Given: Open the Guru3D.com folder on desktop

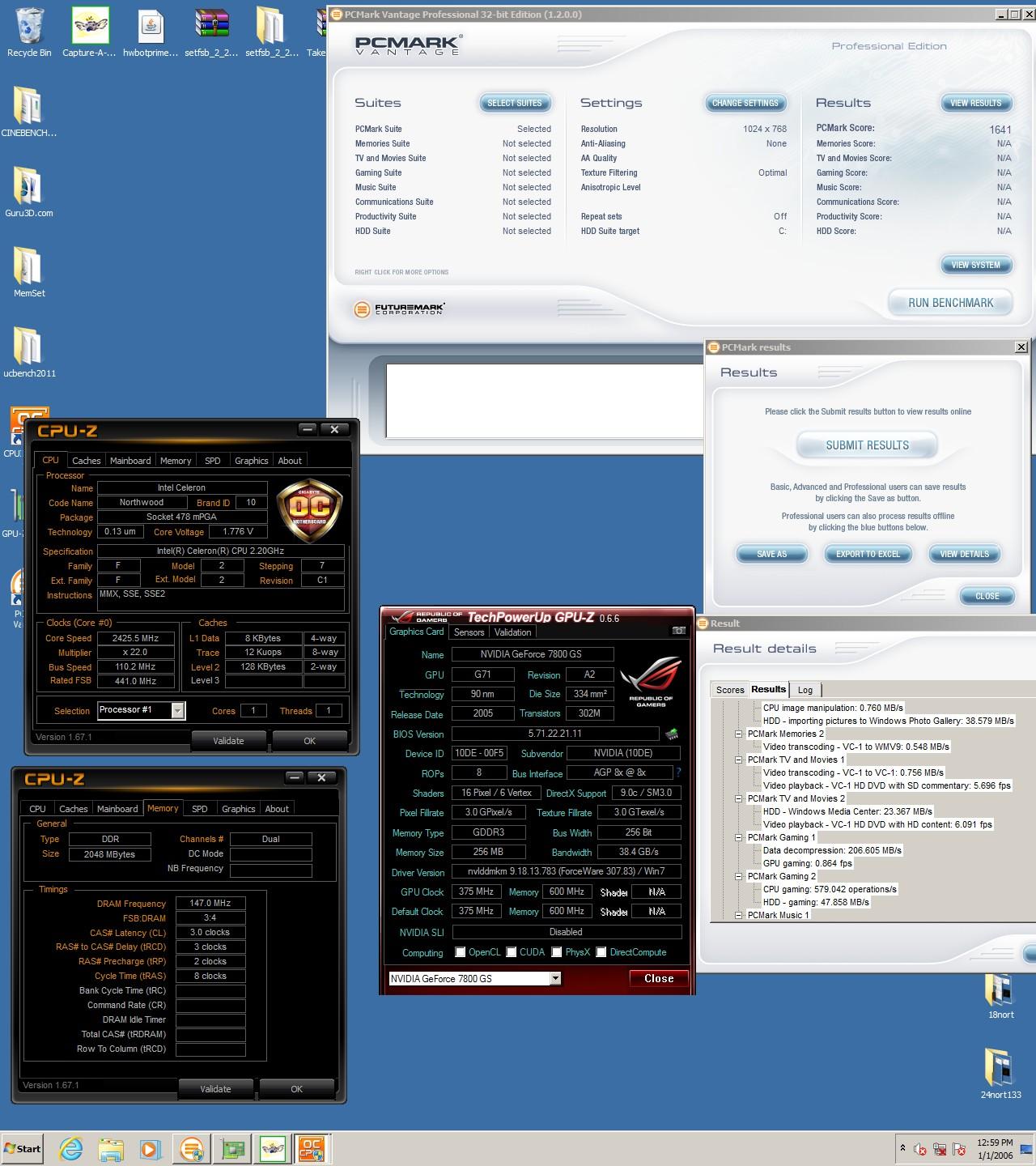Looking at the screenshot, I should (x=29, y=192).
